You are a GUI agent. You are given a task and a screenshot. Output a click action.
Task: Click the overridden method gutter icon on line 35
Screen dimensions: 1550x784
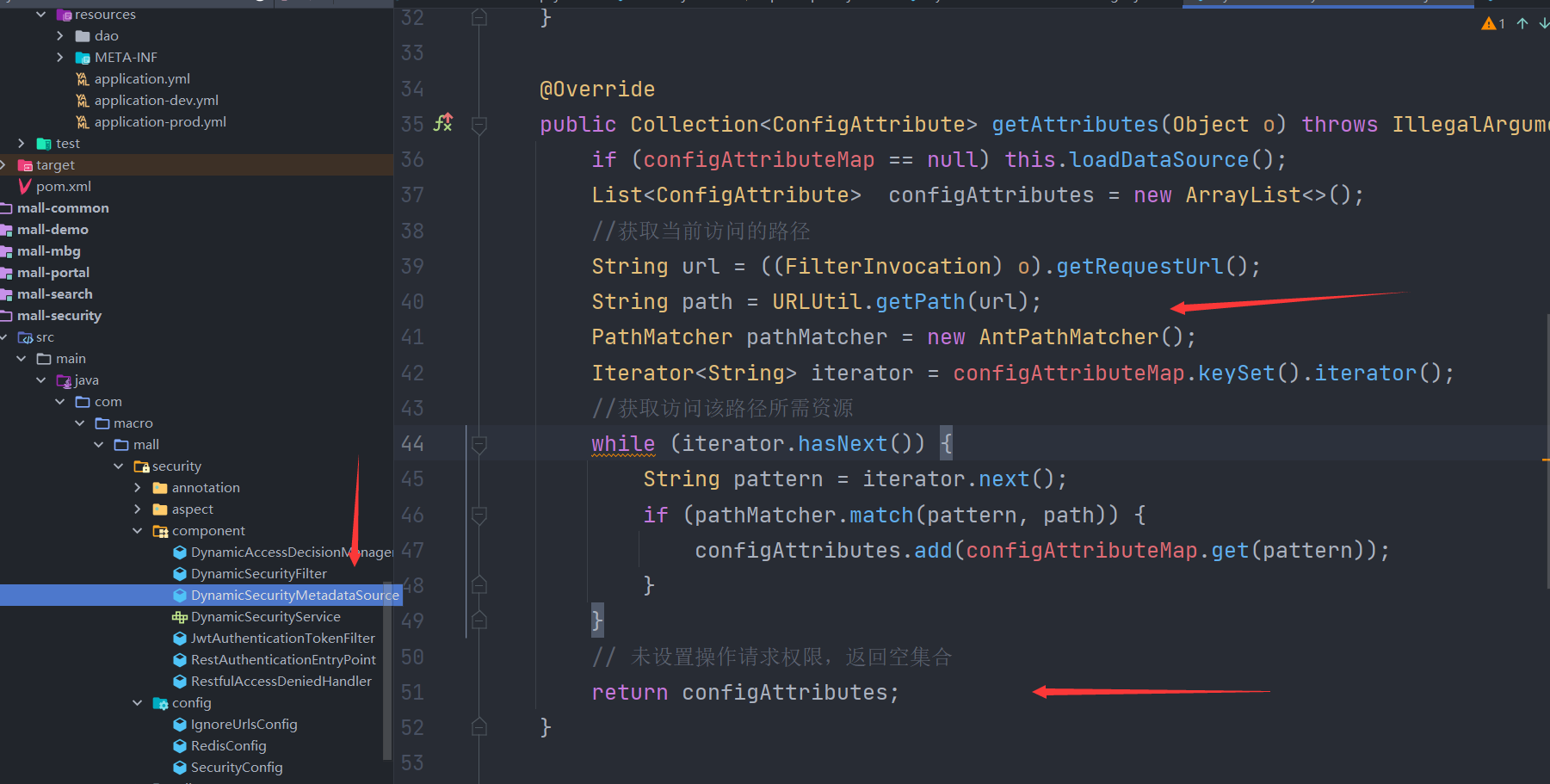coord(442,123)
